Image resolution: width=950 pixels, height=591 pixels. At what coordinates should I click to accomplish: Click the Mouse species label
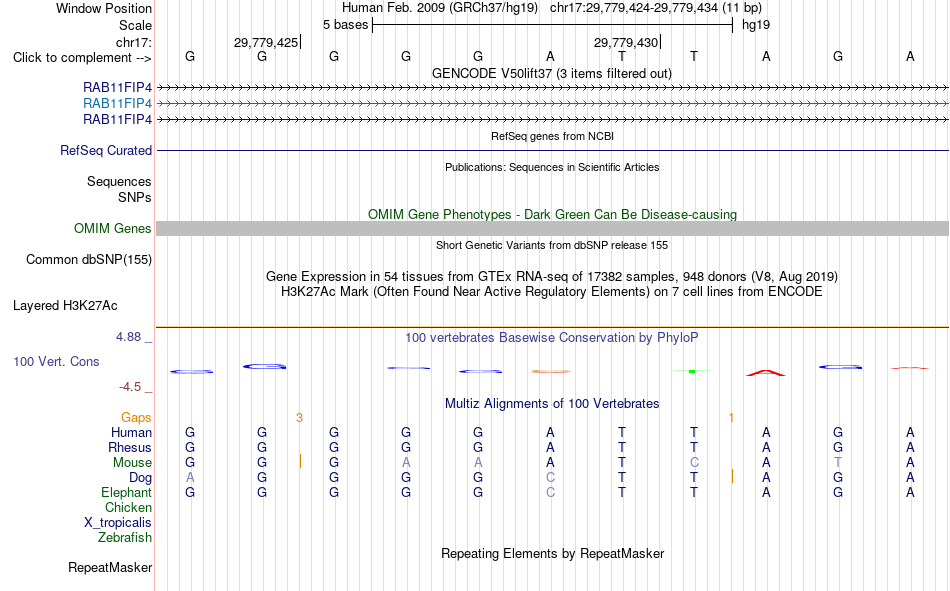point(132,462)
